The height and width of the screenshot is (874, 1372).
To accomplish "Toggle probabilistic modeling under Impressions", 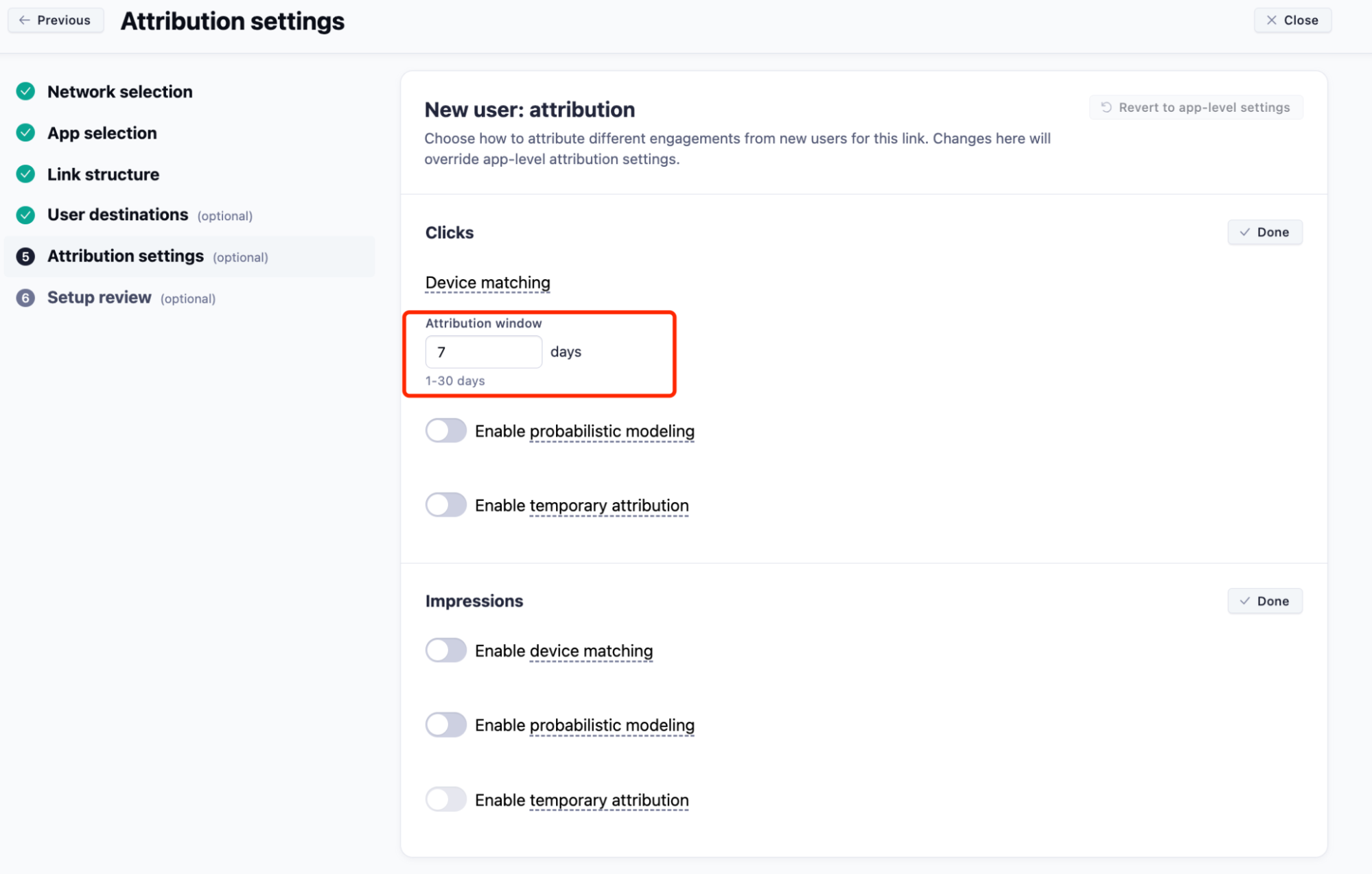I will click(445, 724).
